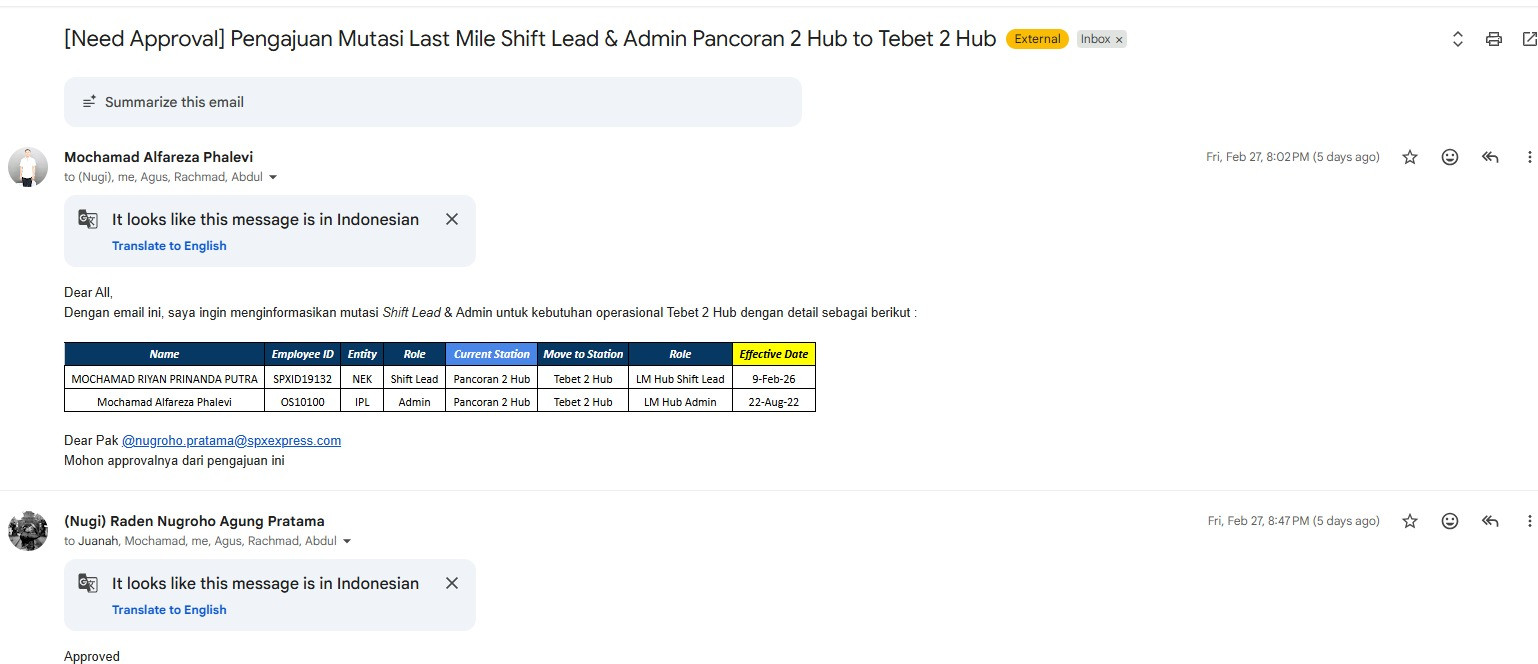Add emoji reaction to Nugroho's message
Image resolution: width=1538 pixels, height=664 pixels.
pos(1450,521)
